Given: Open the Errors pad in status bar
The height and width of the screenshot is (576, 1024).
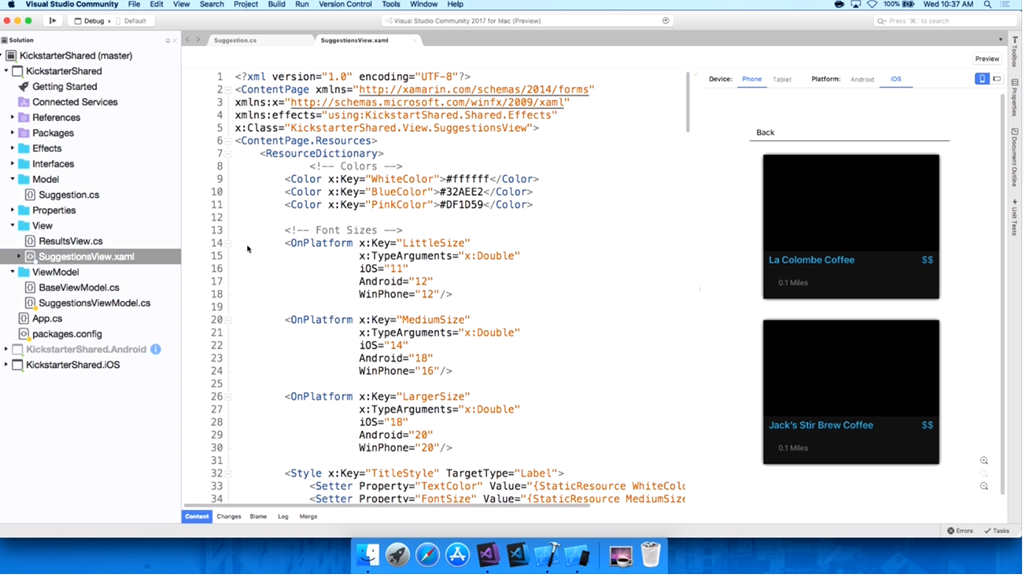Looking at the screenshot, I should [960, 531].
